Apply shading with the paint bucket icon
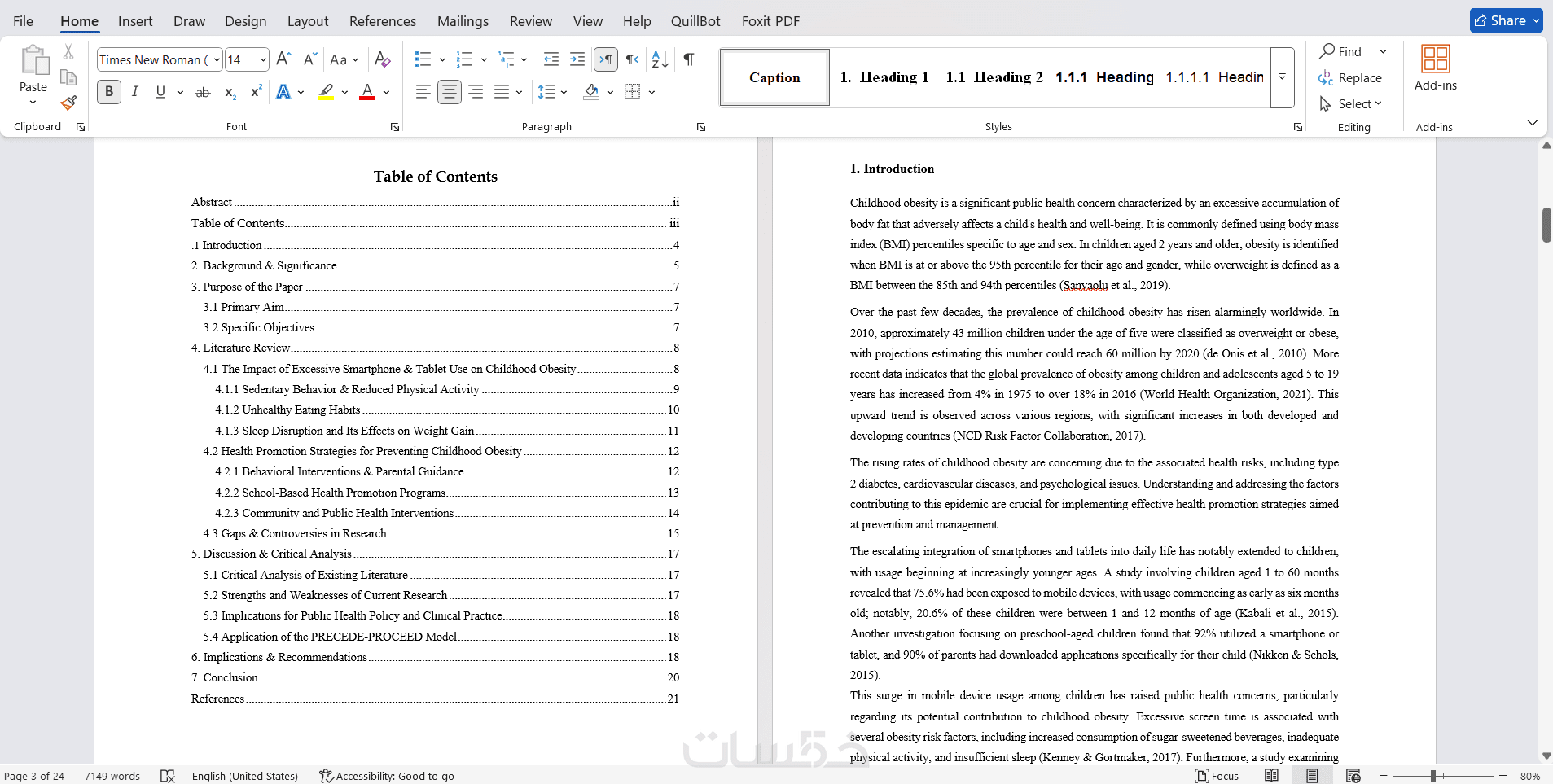This screenshot has height=784, width=1553. click(592, 92)
